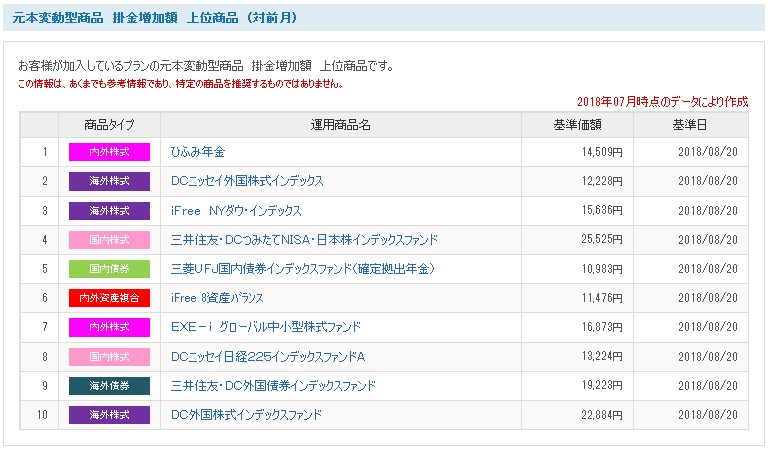This screenshot has height=449, width=768.
Task: Select price 19,223円
Action: pos(602,385)
